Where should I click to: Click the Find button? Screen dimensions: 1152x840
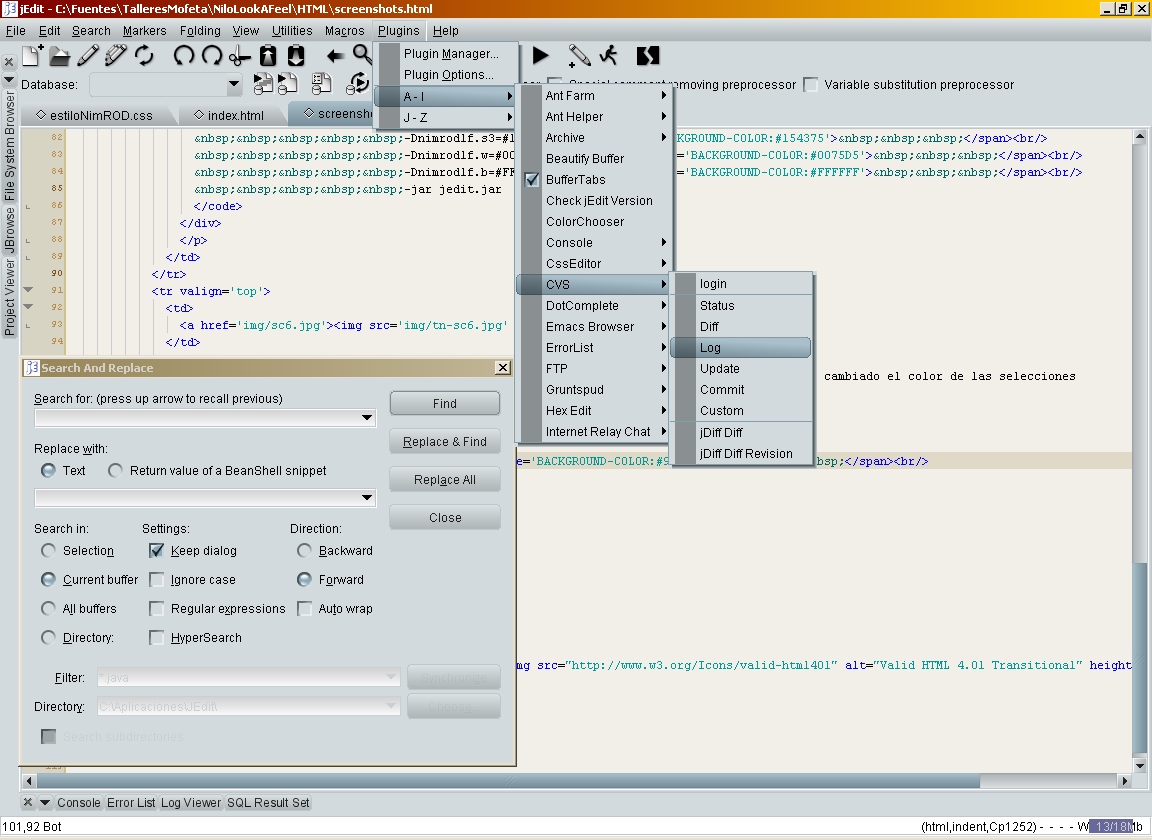point(445,404)
